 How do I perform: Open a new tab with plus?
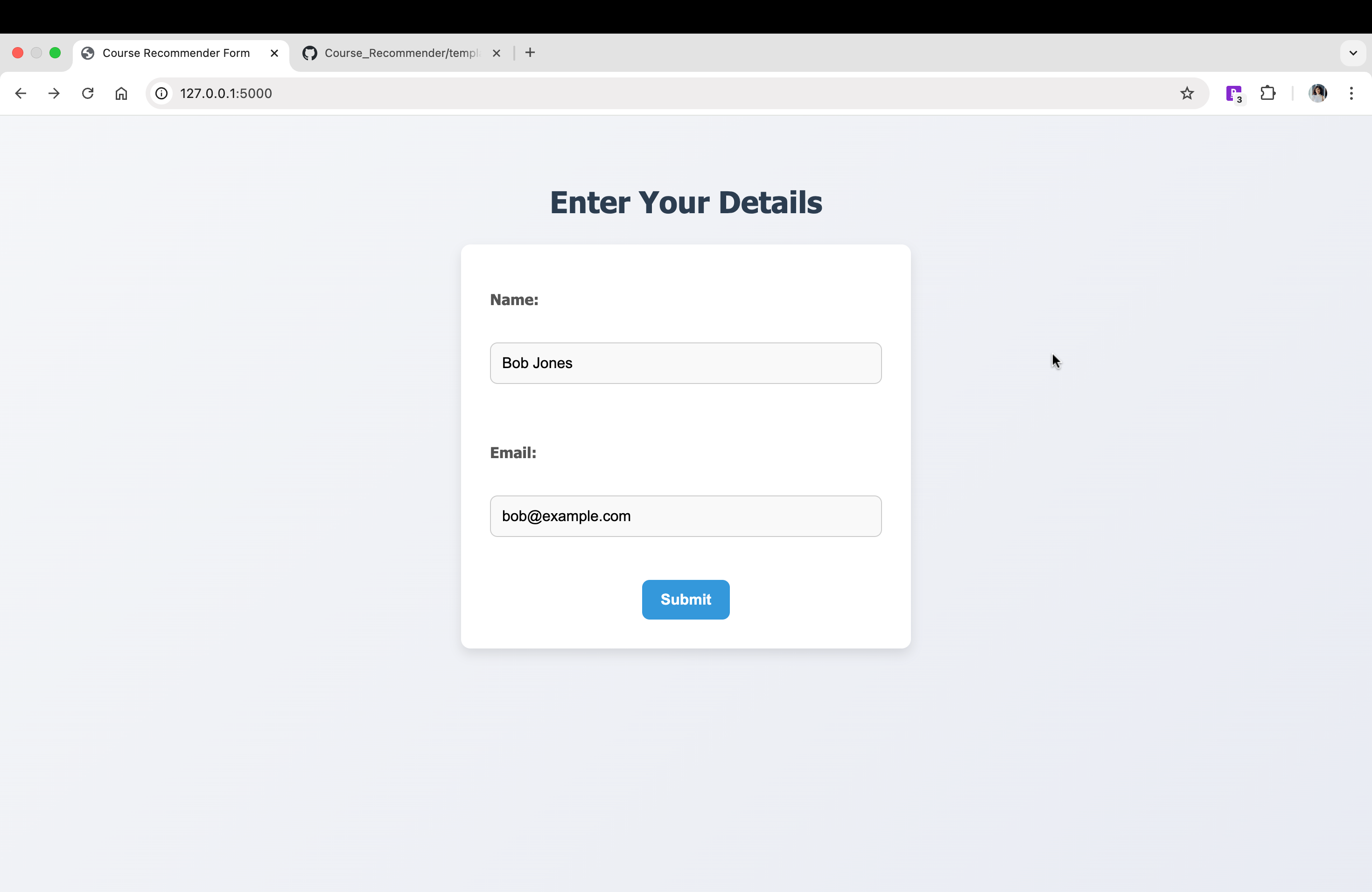point(530,53)
